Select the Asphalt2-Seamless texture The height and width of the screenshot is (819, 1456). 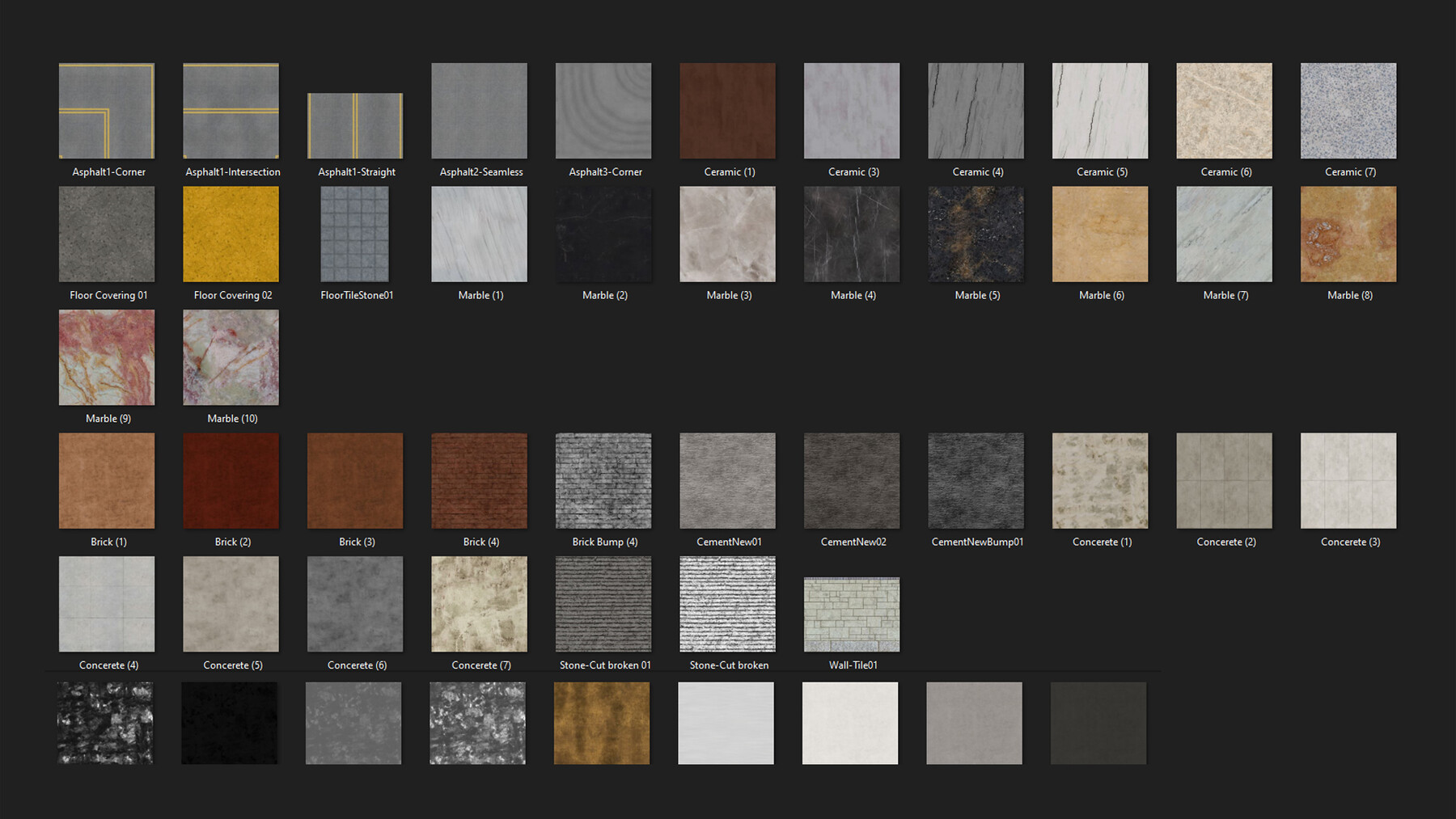pos(480,111)
